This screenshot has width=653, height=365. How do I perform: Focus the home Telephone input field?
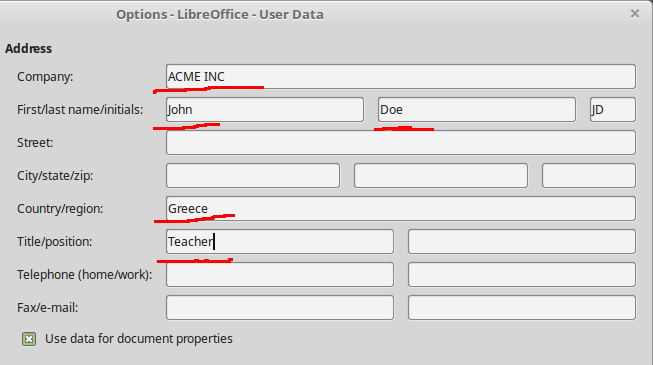click(x=280, y=274)
